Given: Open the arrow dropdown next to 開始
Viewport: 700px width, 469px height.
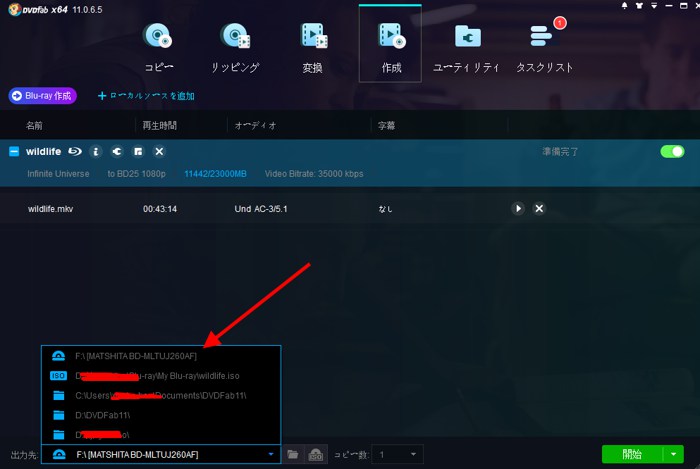Looking at the screenshot, I should (x=674, y=454).
